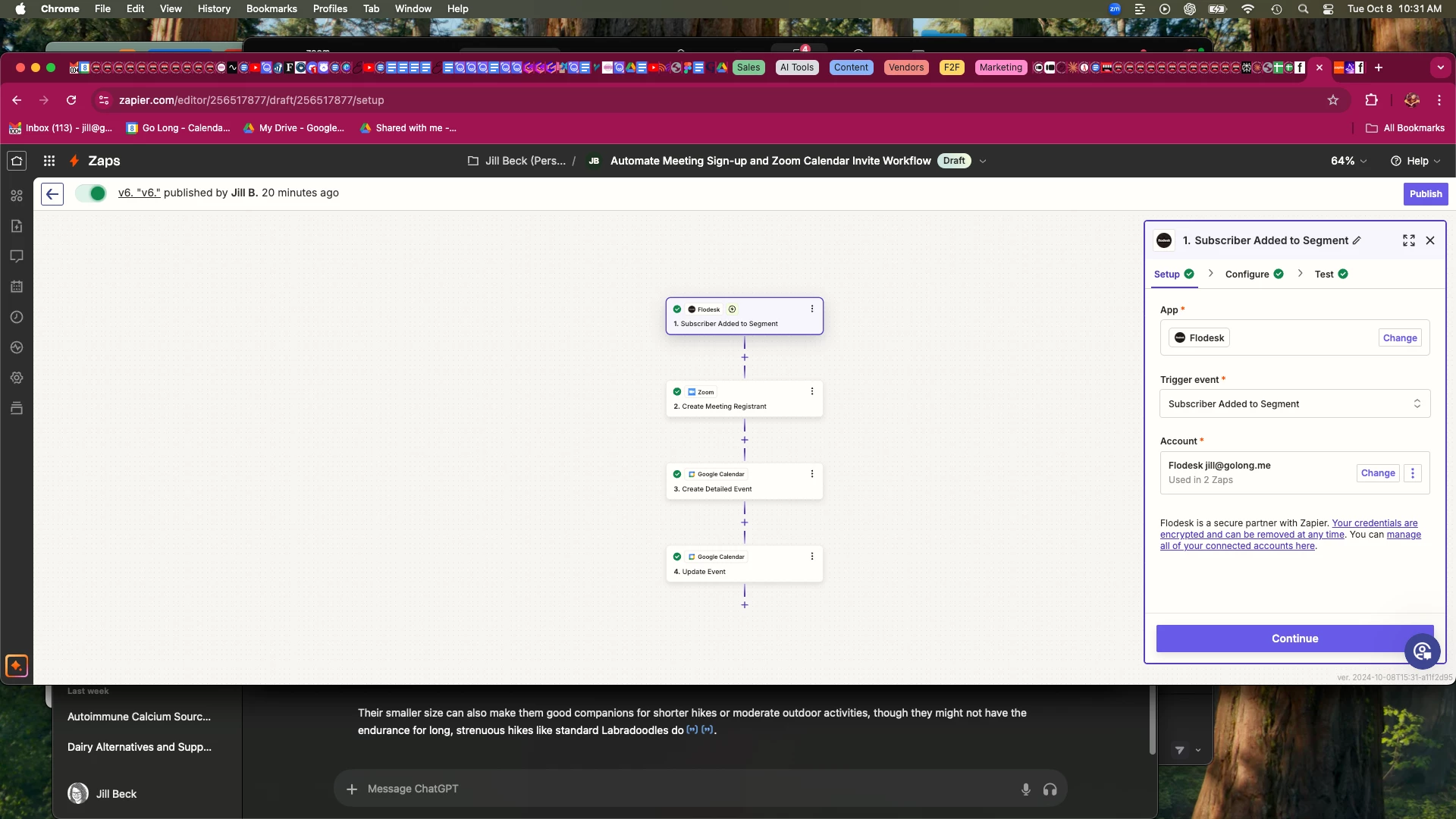Image resolution: width=1456 pixels, height=819 pixels.
Task: Open the Zap history clock icon in sidebar
Action: (x=17, y=317)
